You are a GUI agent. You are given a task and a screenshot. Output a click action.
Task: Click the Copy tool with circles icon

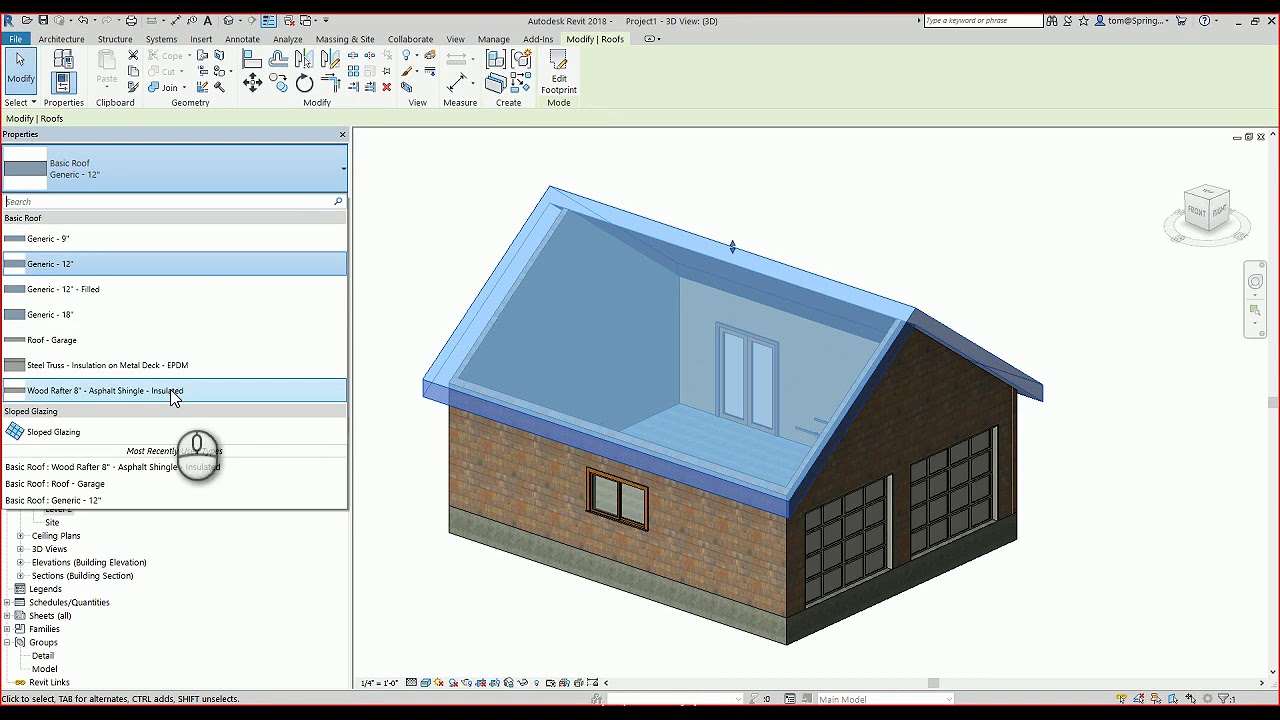click(278, 84)
